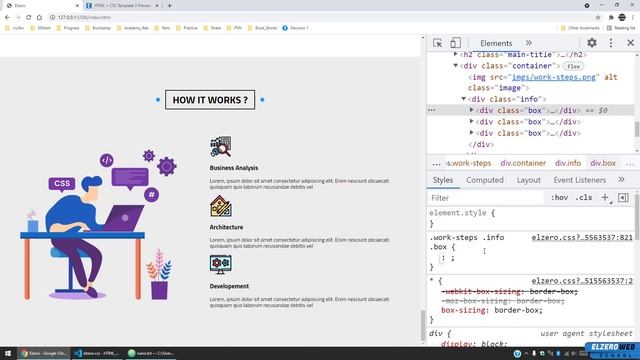Click the Architecture icon image
The width and height of the screenshot is (640, 360).
tap(221, 206)
